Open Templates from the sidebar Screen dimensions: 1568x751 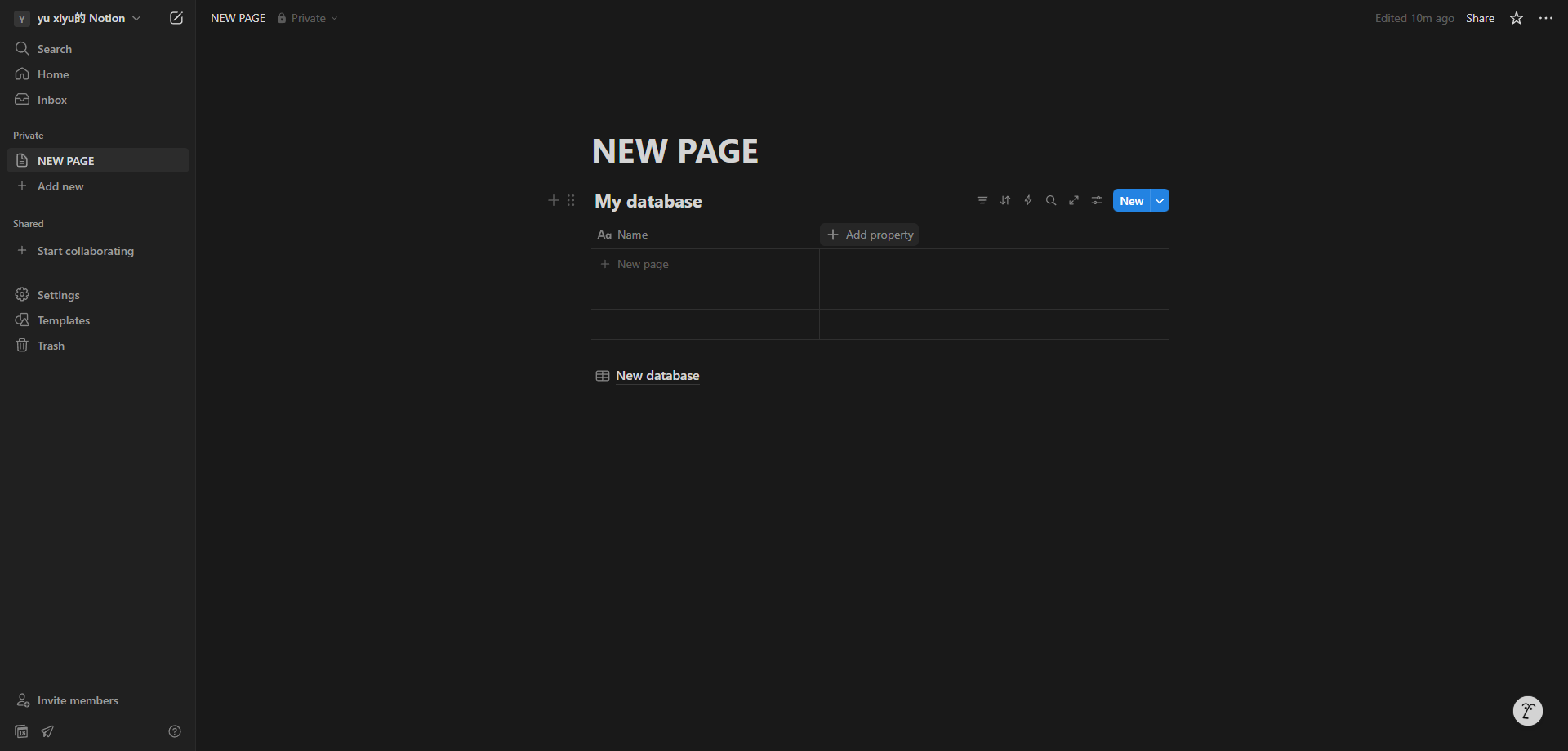click(x=98, y=320)
